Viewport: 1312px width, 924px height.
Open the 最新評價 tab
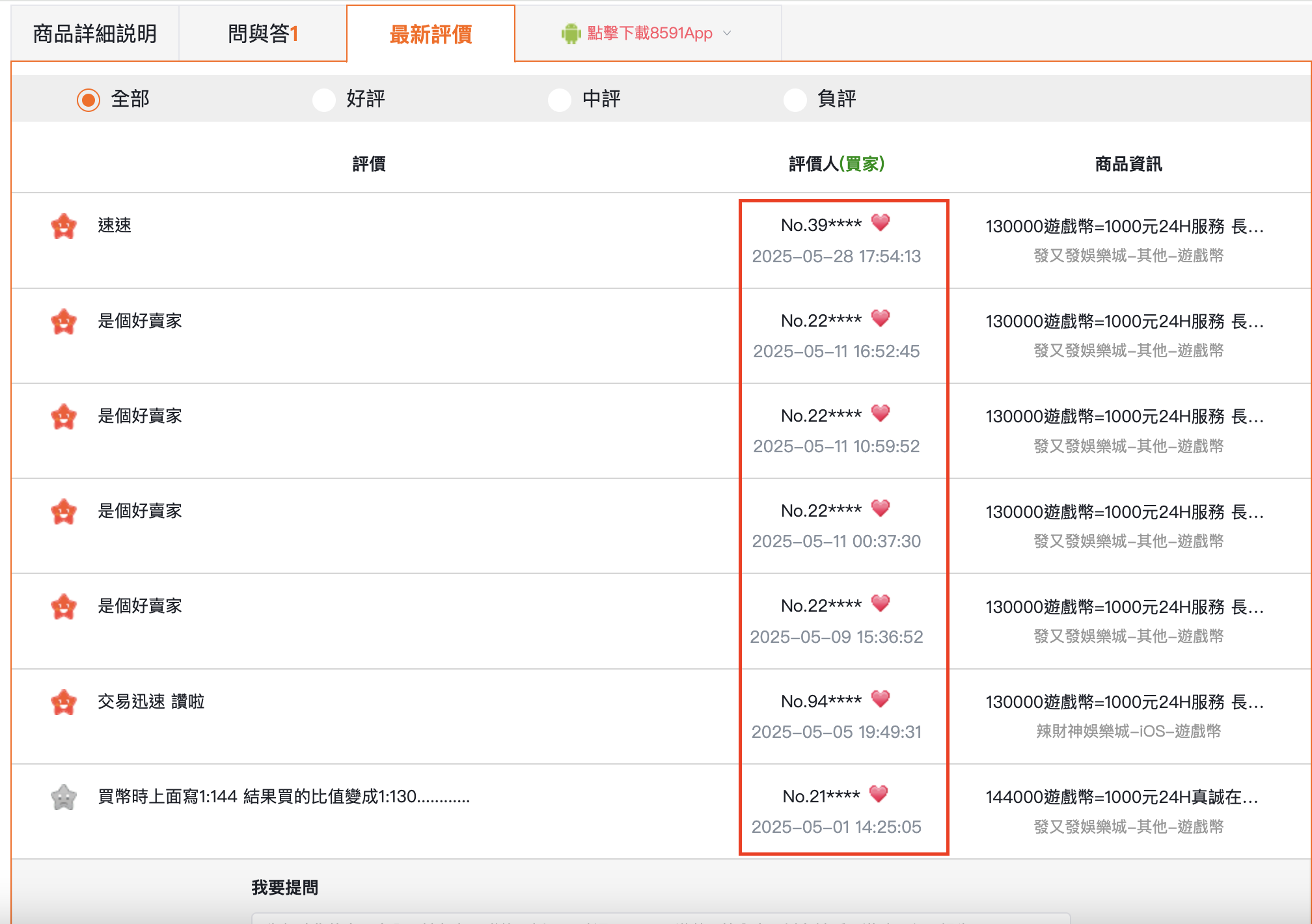point(430,34)
